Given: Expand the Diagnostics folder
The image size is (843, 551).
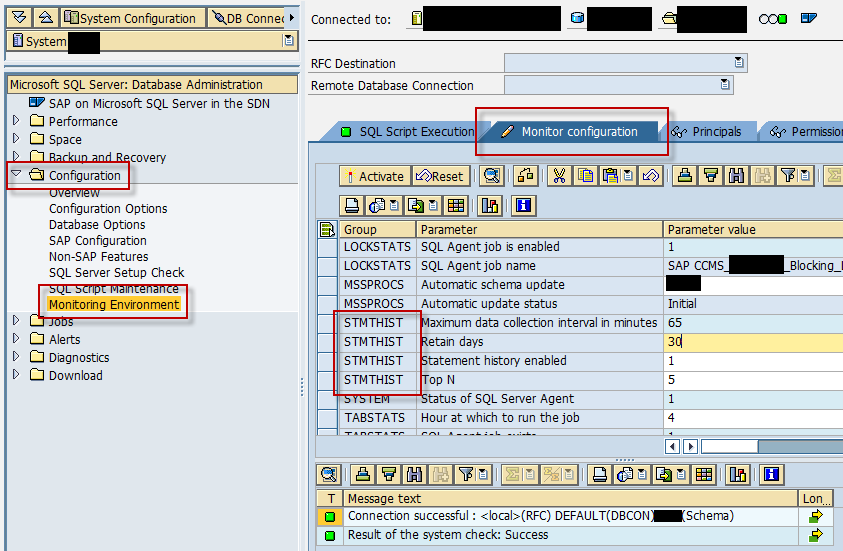Looking at the screenshot, I should point(16,356).
